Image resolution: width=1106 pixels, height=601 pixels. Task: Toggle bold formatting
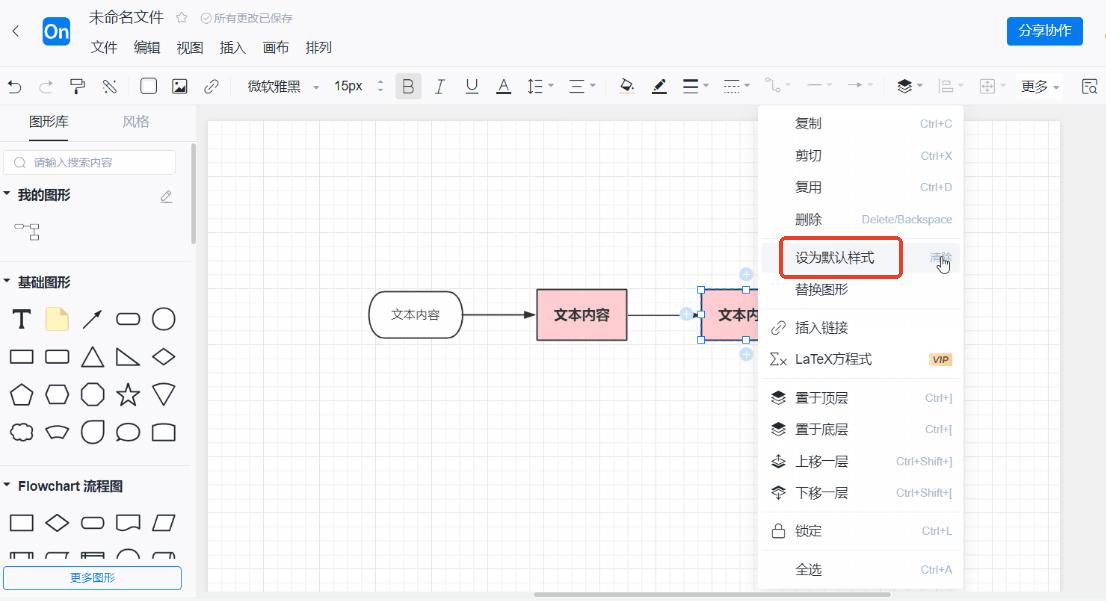point(408,86)
